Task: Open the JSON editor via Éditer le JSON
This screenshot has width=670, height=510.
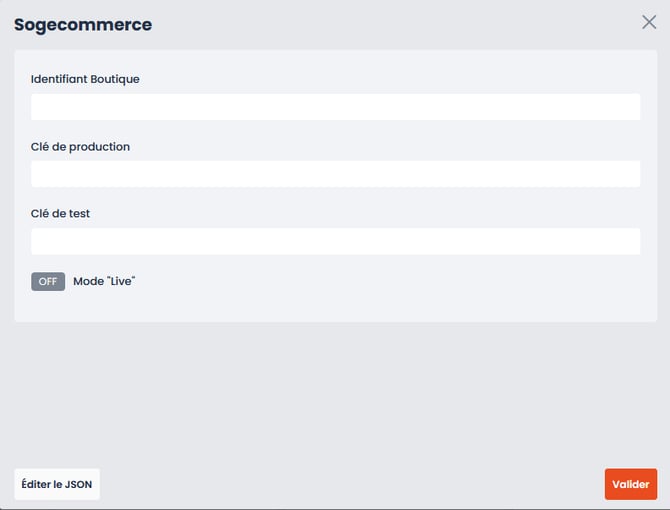Action: click(x=57, y=484)
